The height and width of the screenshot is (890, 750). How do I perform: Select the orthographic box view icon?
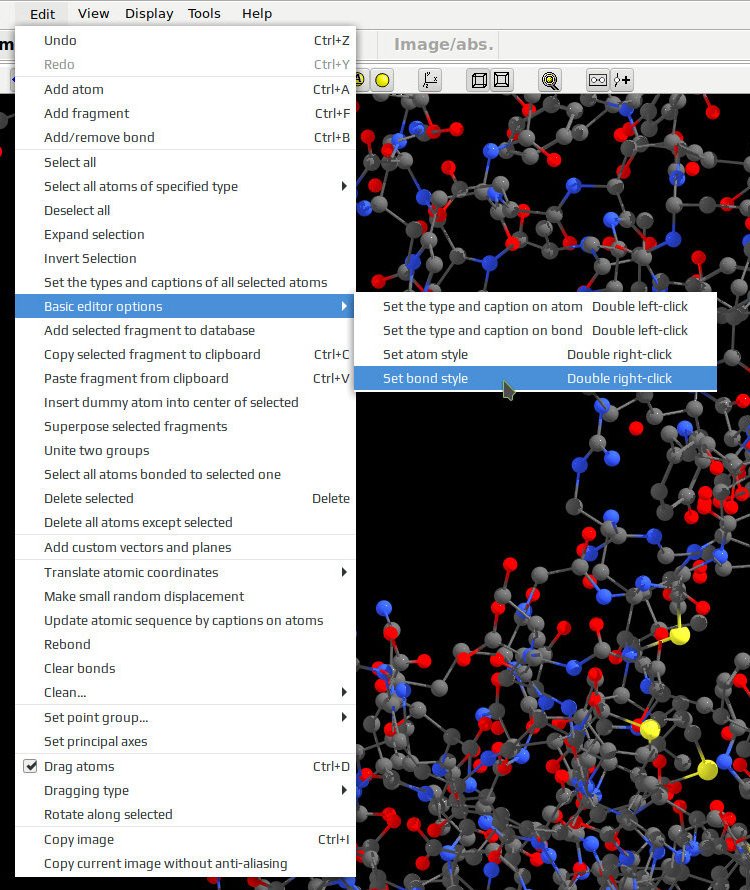(x=501, y=80)
